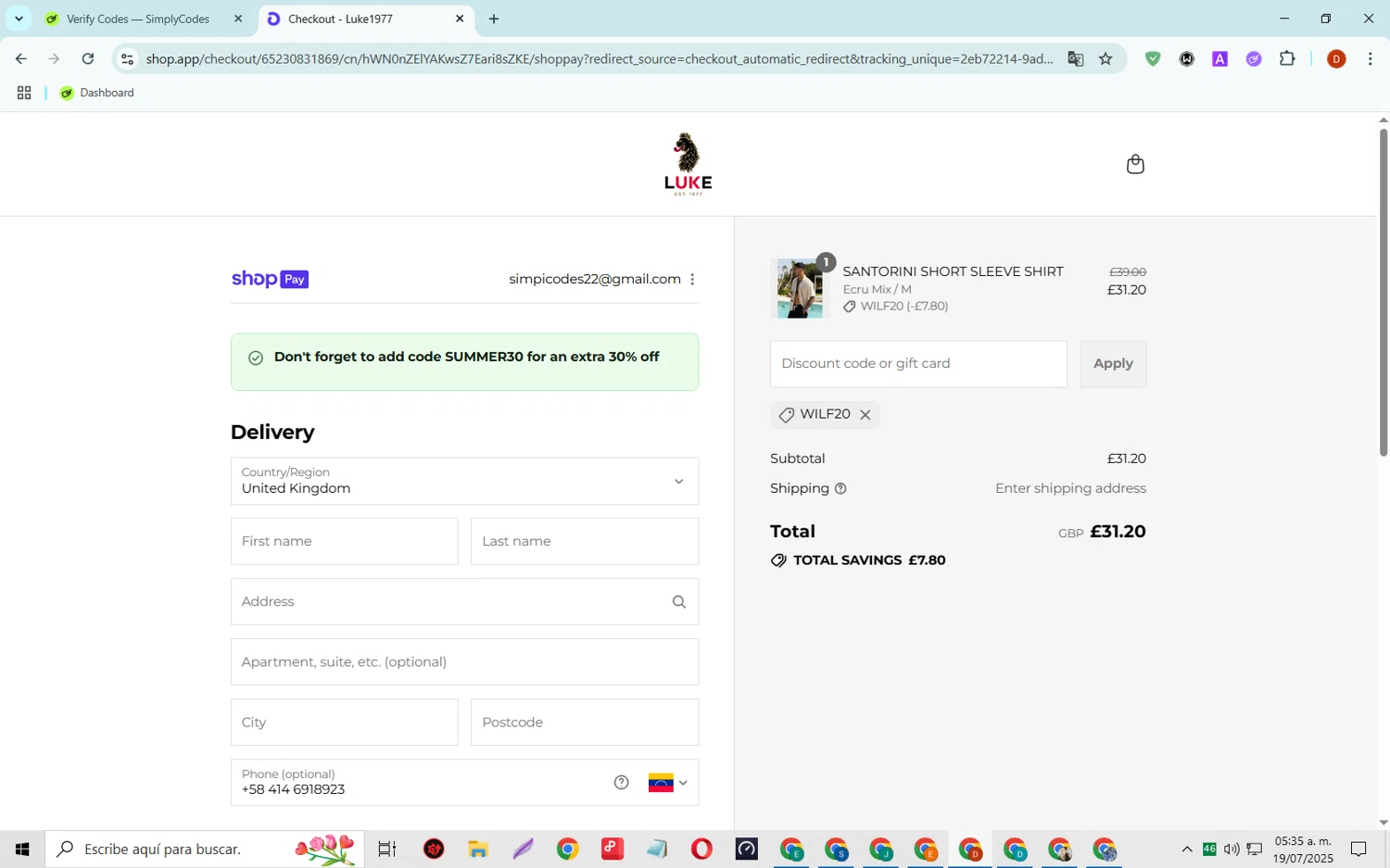Open the shopping bag cart icon
Screen dimensions: 1390x868
[x=1135, y=165]
